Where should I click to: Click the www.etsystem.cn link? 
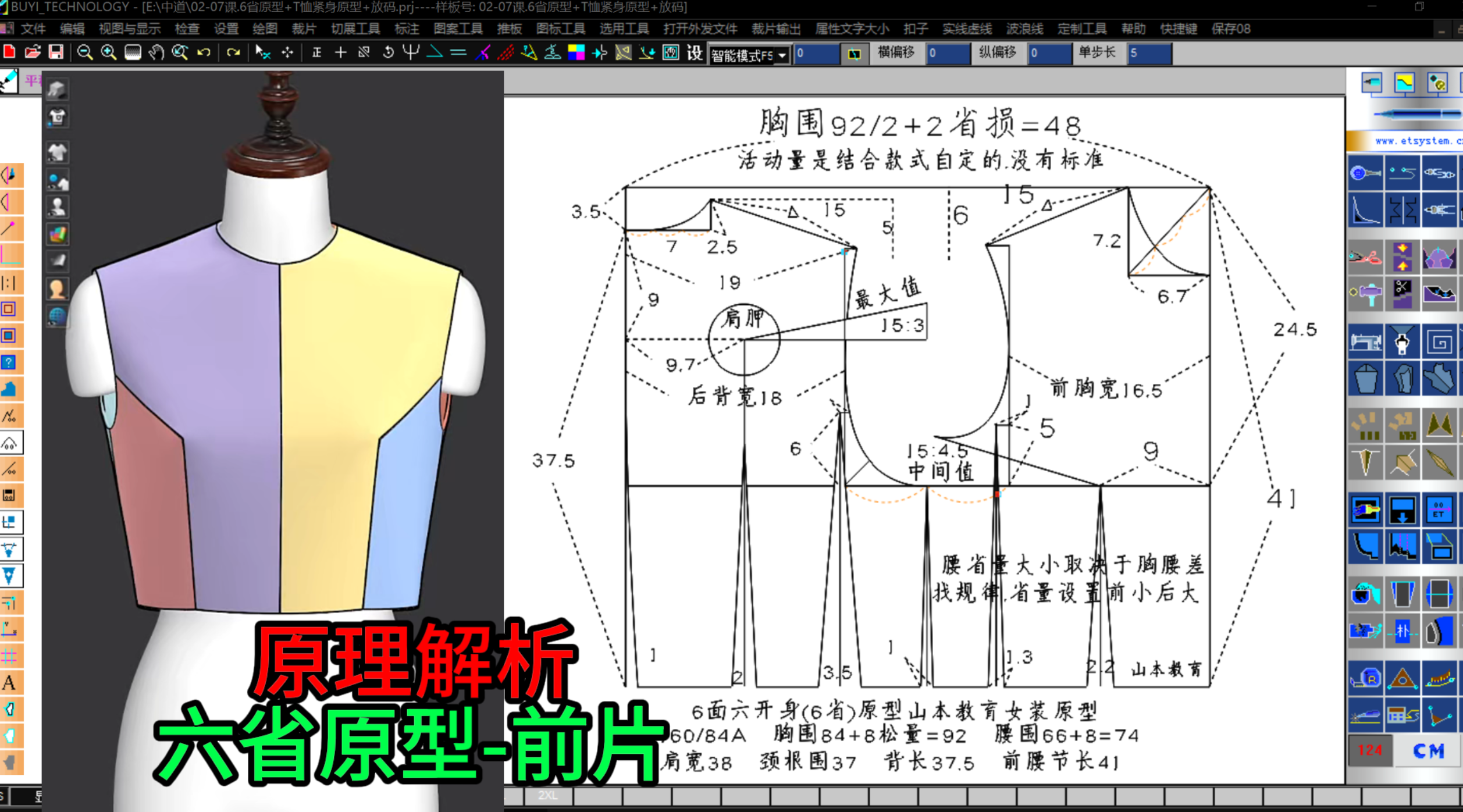click(x=1418, y=141)
